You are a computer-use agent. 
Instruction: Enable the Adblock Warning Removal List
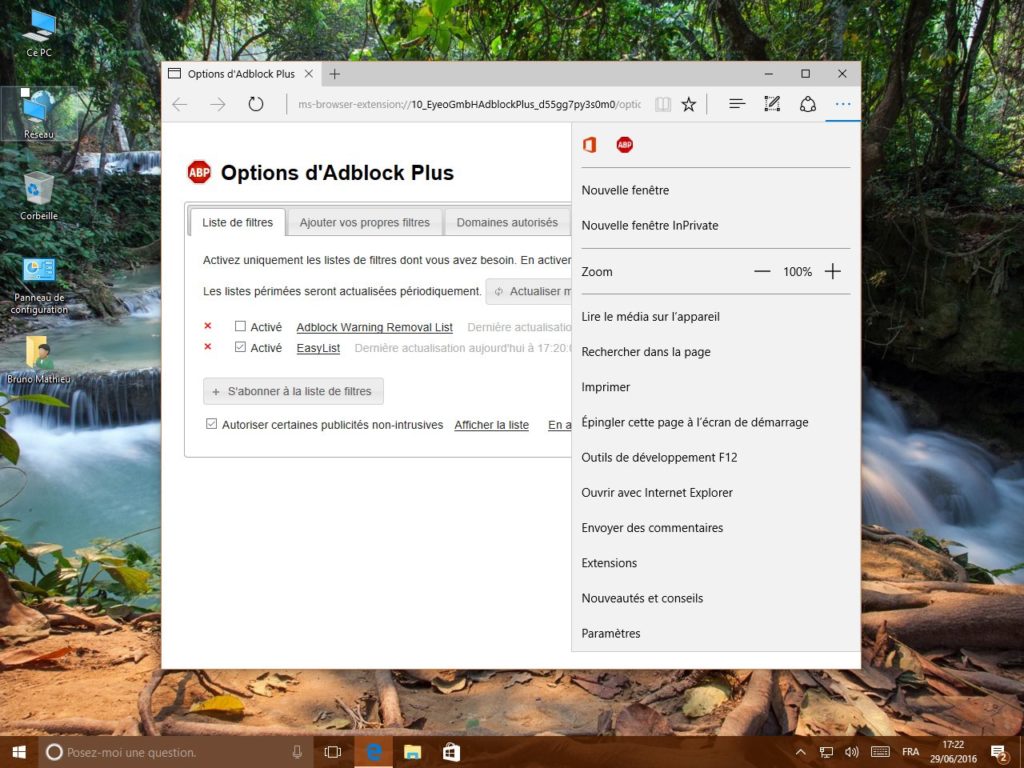point(242,327)
